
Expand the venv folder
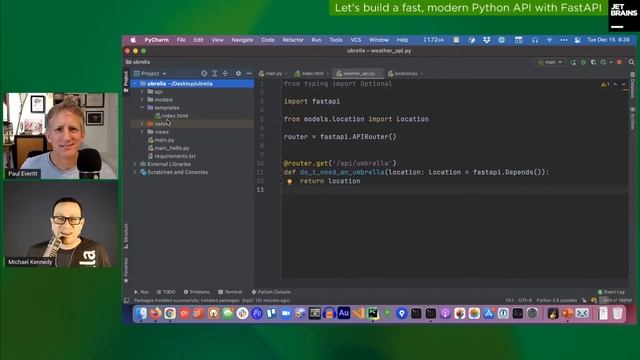(x=142, y=124)
